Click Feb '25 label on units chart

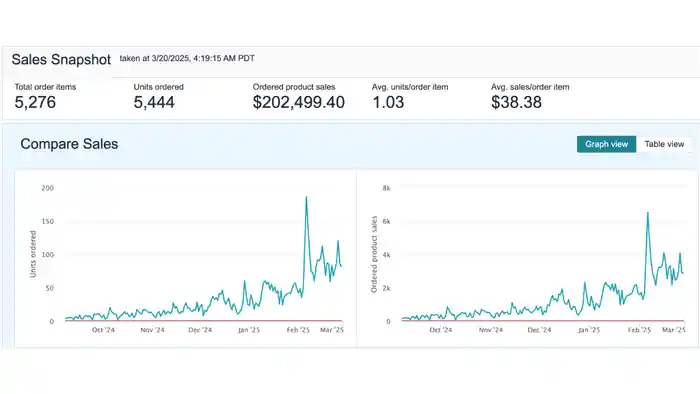tap(298, 330)
